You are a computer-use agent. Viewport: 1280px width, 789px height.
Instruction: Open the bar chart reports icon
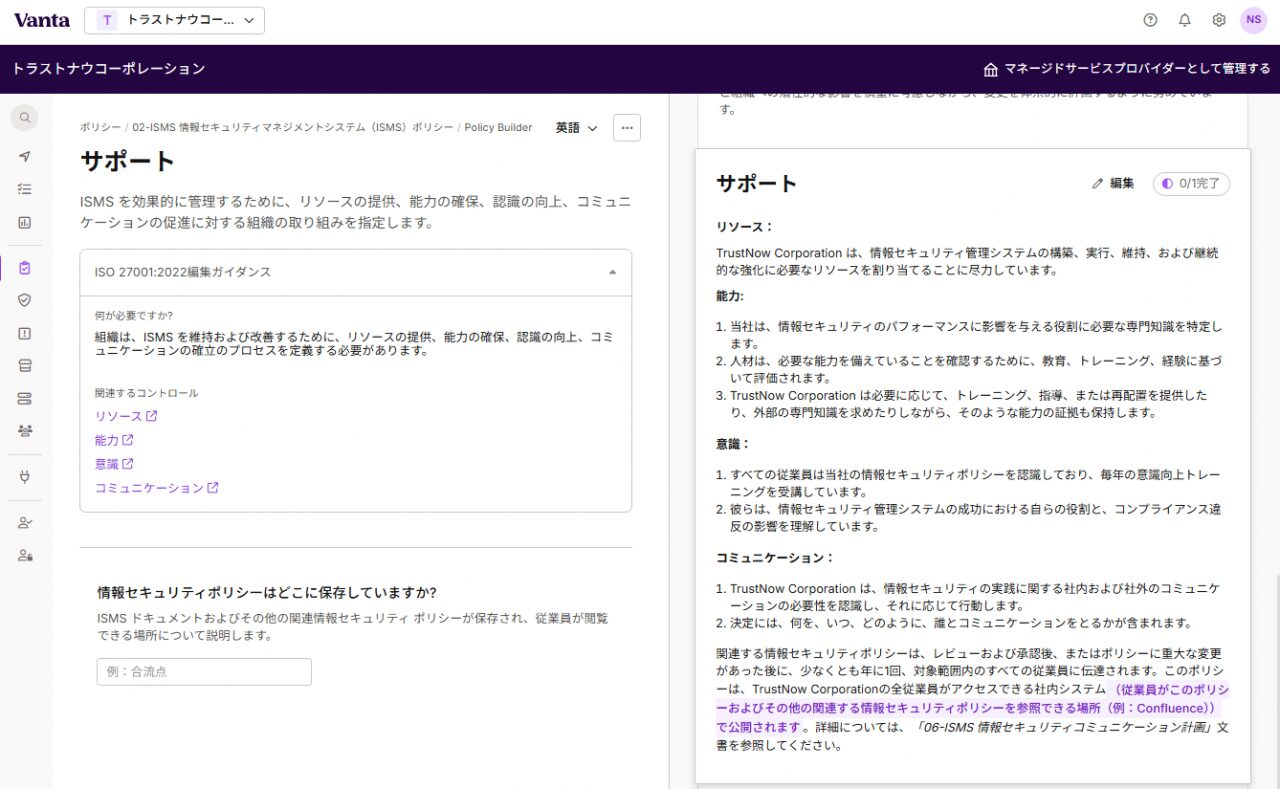point(25,223)
